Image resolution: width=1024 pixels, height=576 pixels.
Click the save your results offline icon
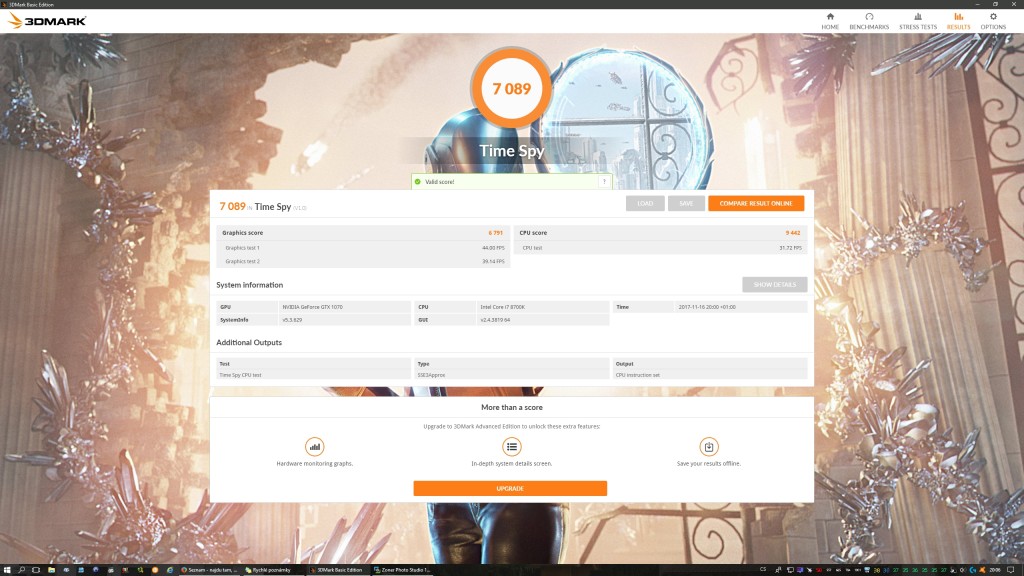[x=708, y=446]
